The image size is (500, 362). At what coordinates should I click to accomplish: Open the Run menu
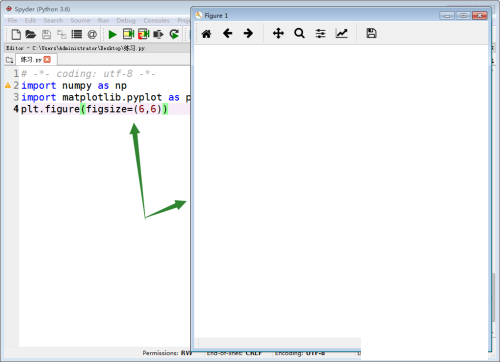pyautogui.click(x=103, y=21)
